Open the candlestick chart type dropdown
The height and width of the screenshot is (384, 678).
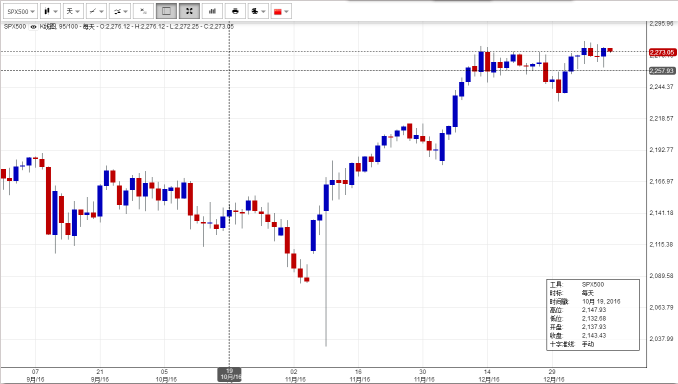(x=51, y=11)
